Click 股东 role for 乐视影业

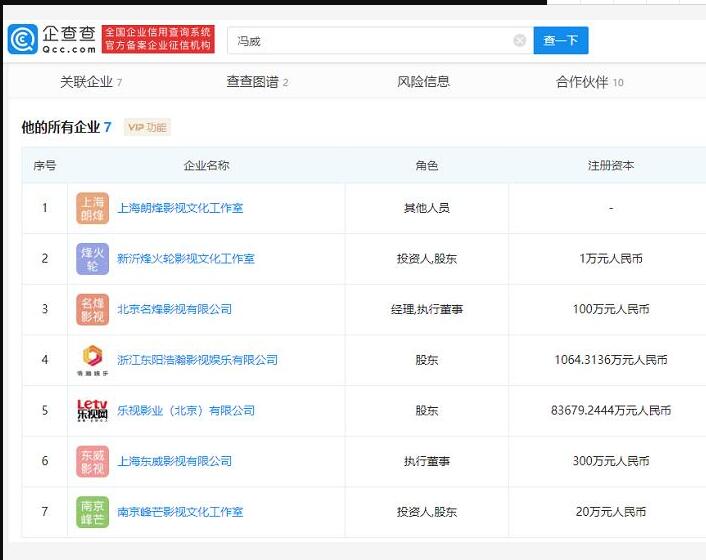coord(427,411)
